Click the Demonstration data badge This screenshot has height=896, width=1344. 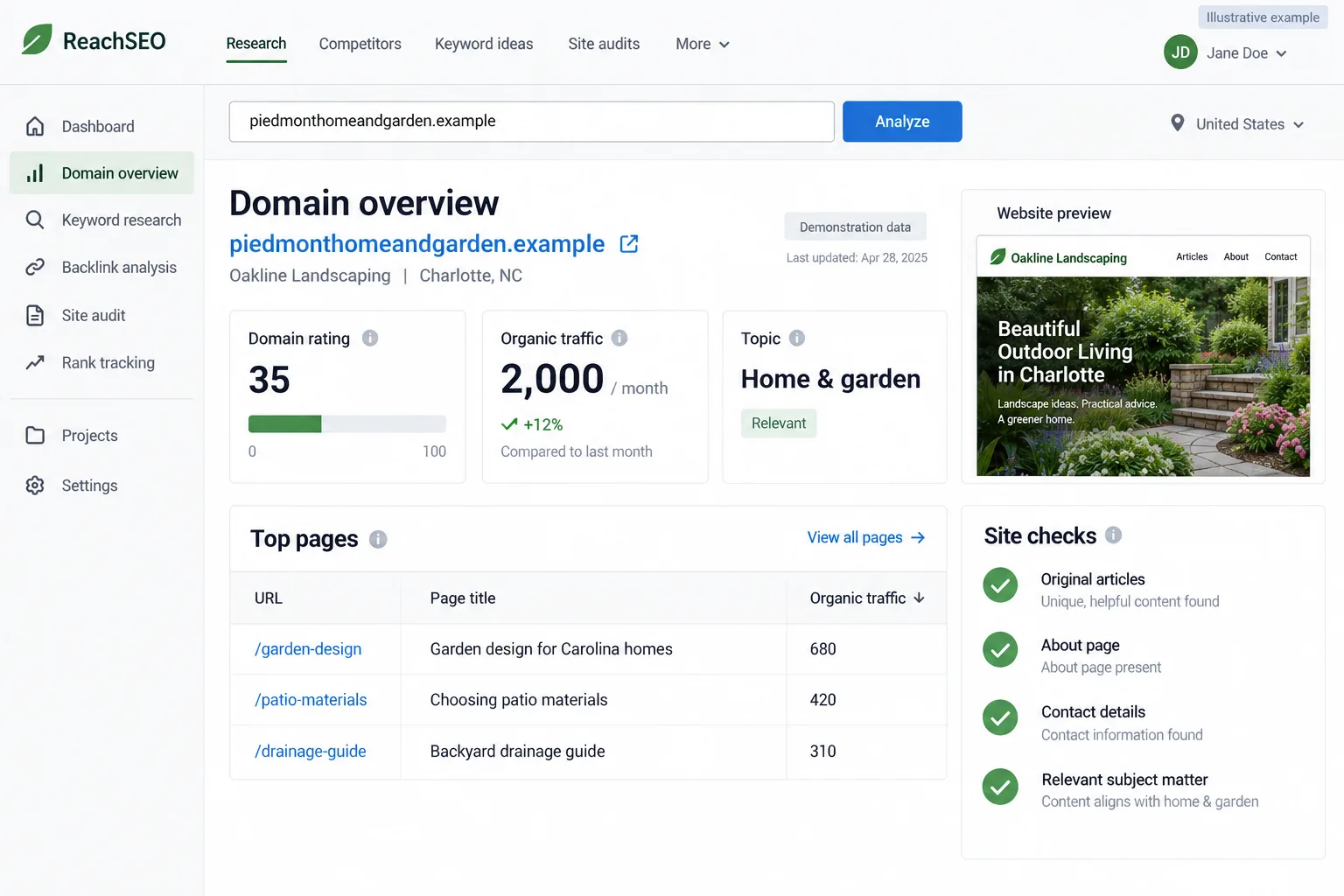pyautogui.click(x=855, y=227)
